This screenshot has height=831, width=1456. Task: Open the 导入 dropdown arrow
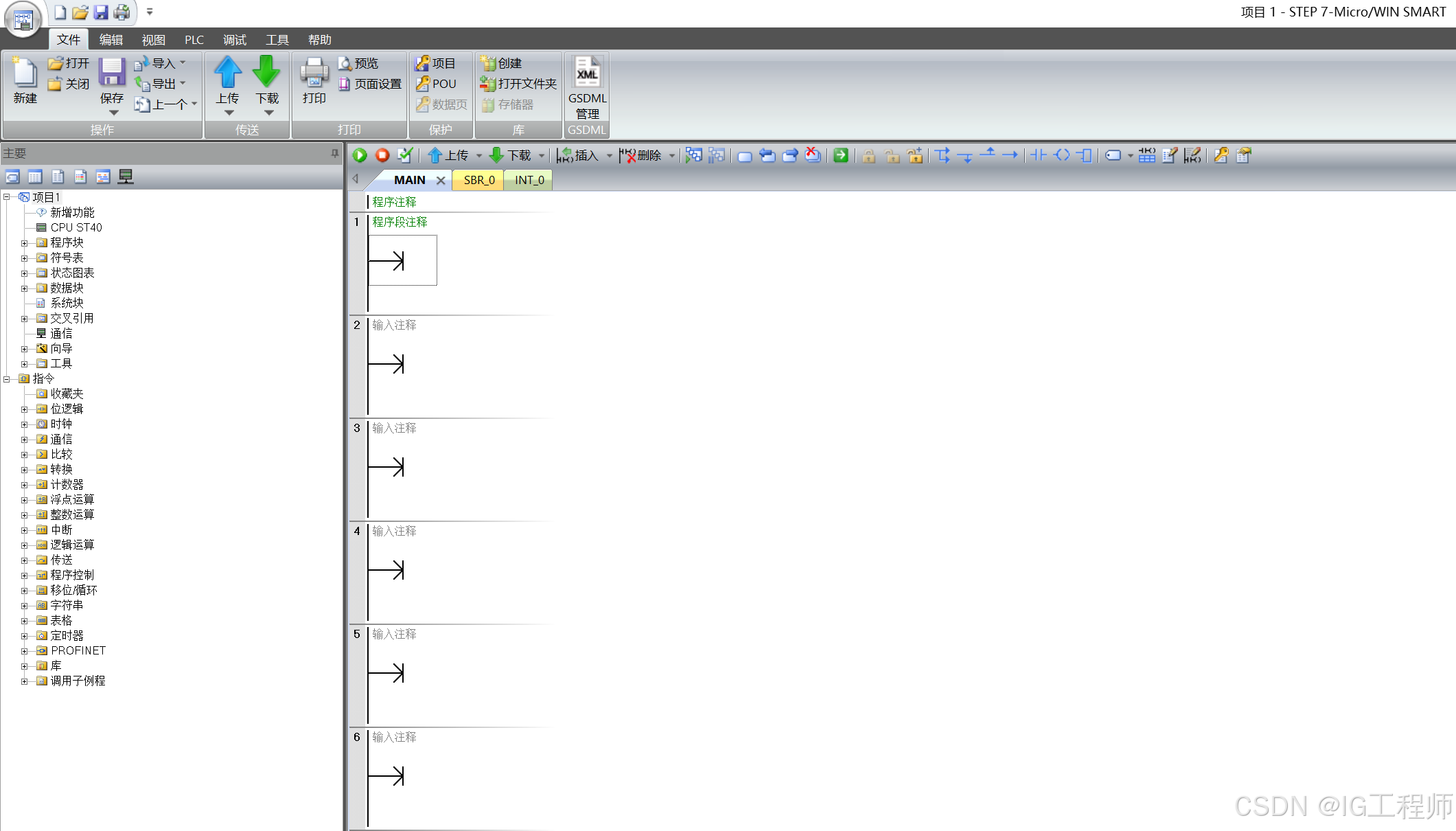(x=183, y=63)
